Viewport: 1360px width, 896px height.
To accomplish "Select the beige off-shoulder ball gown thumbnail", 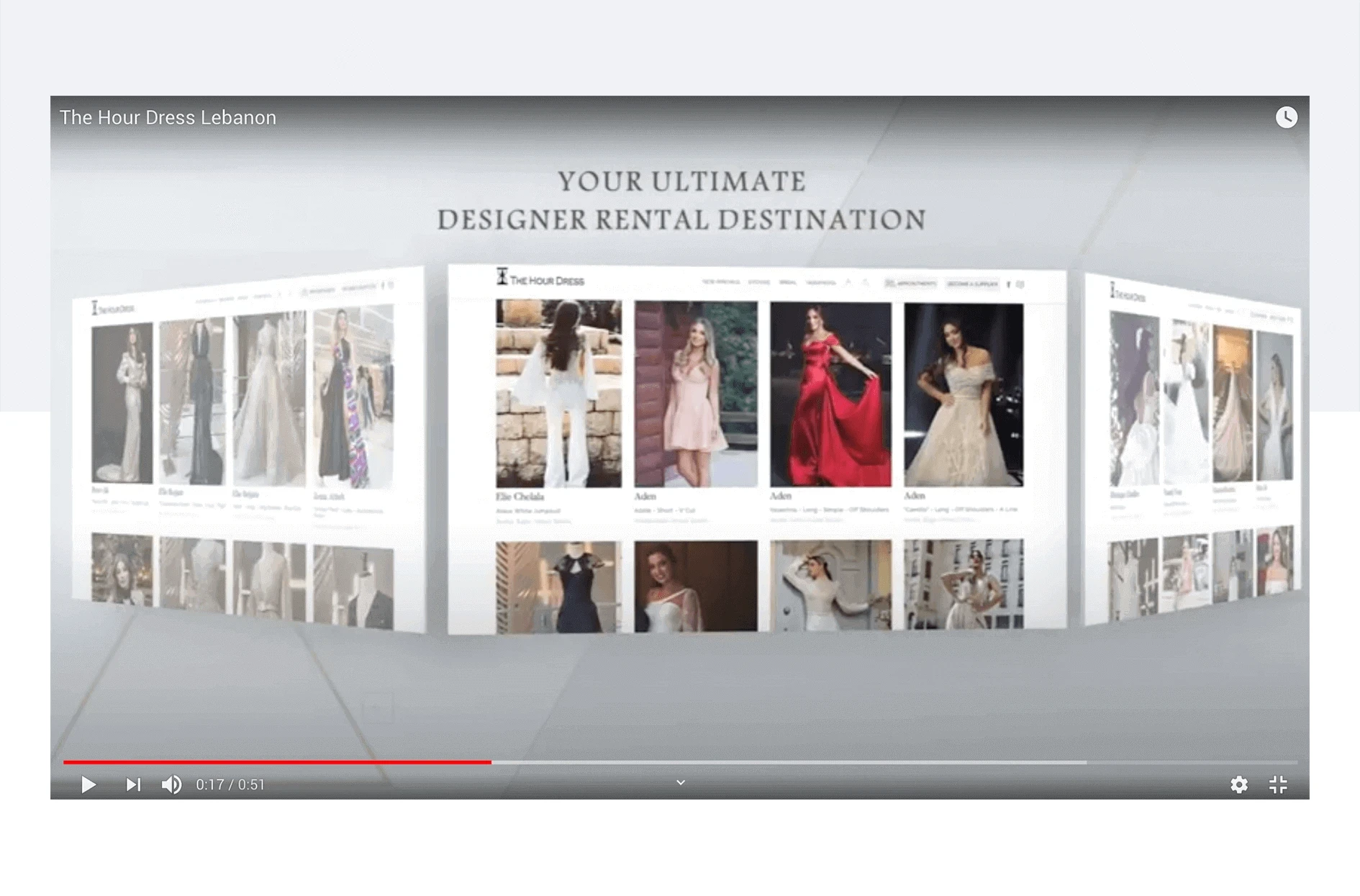I will (964, 394).
